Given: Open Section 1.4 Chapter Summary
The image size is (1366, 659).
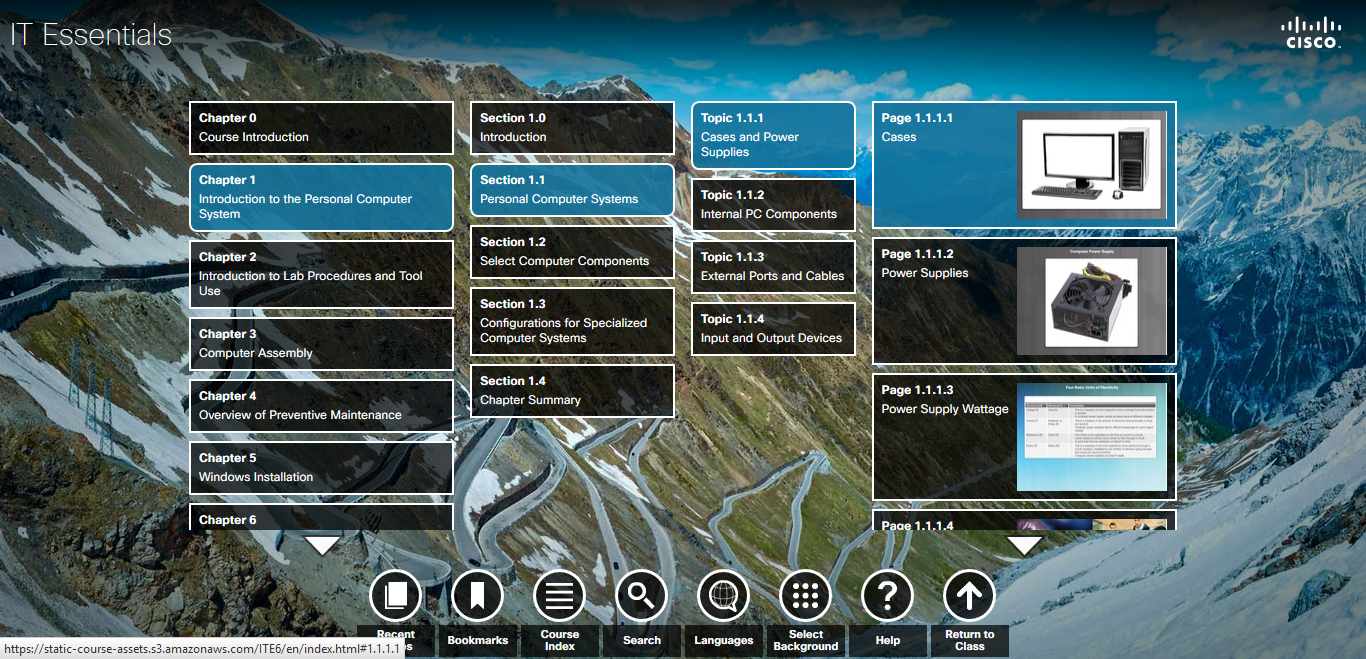Looking at the screenshot, I should (x=572, y=391).
